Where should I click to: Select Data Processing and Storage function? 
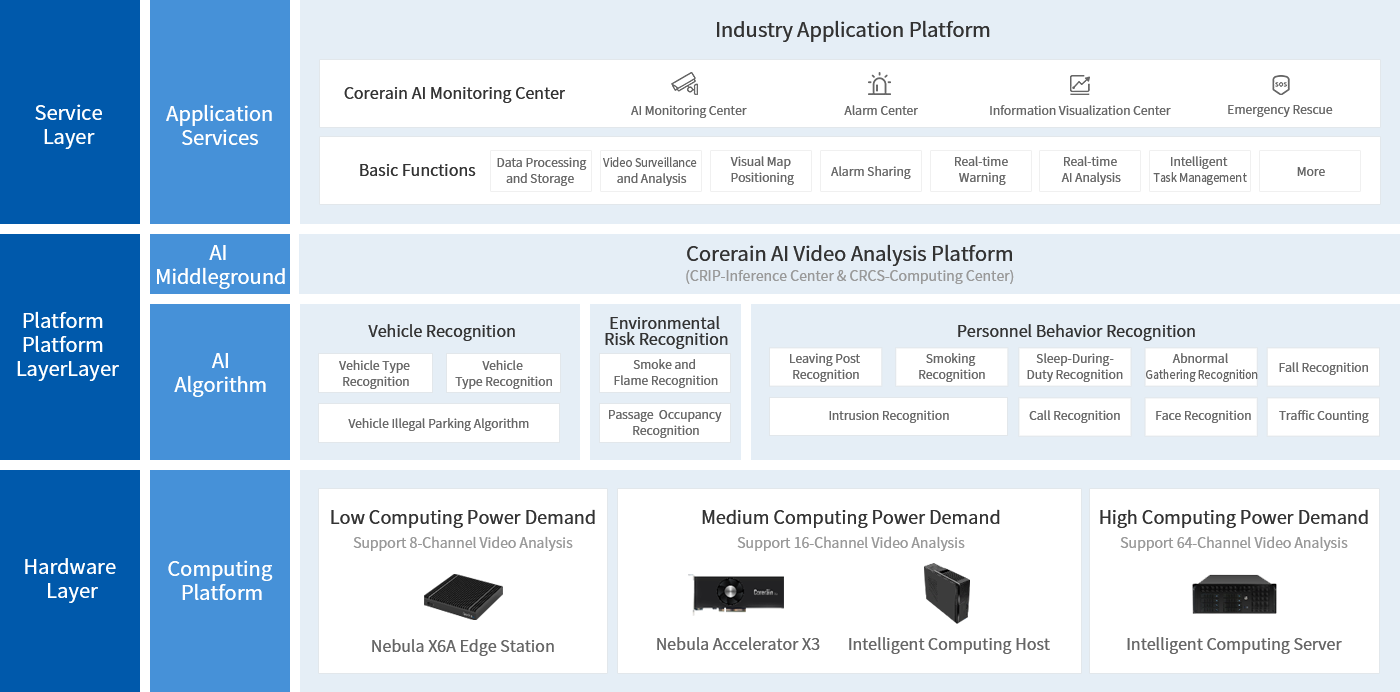(541, 171)
